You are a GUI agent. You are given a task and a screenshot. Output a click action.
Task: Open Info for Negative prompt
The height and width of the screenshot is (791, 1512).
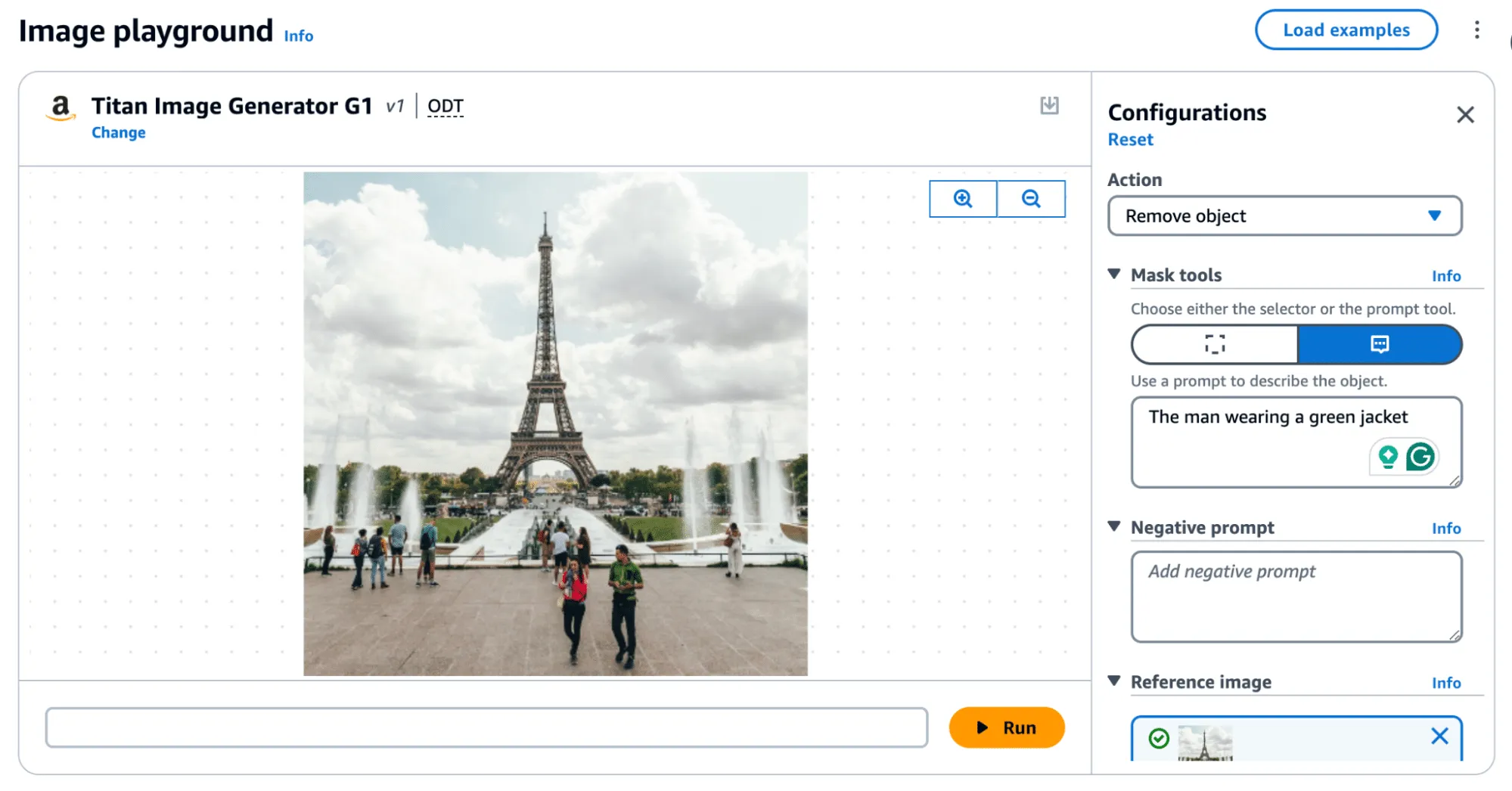pyautogui.click(x=1445, y=529)
